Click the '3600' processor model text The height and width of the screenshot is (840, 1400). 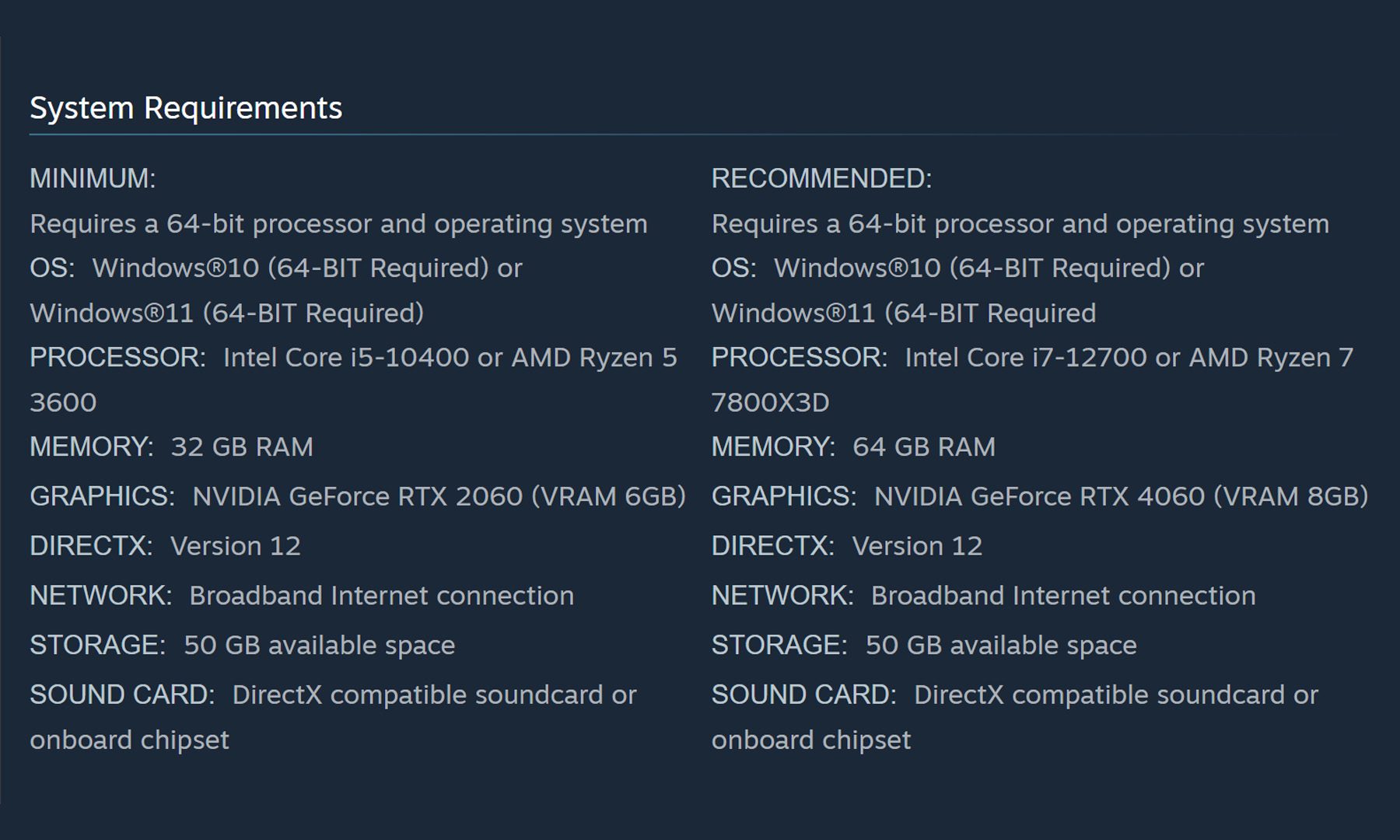pyautogui.click(x=63, y=403)
